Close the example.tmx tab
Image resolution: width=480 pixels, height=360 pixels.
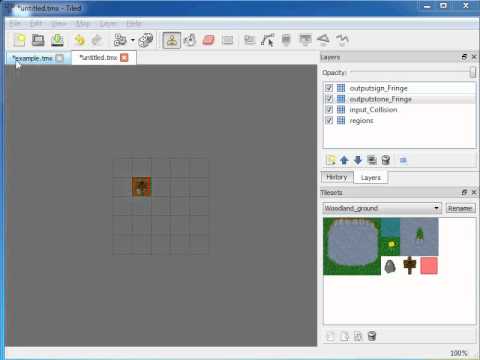pyautogui.click(x=60, y=58)
